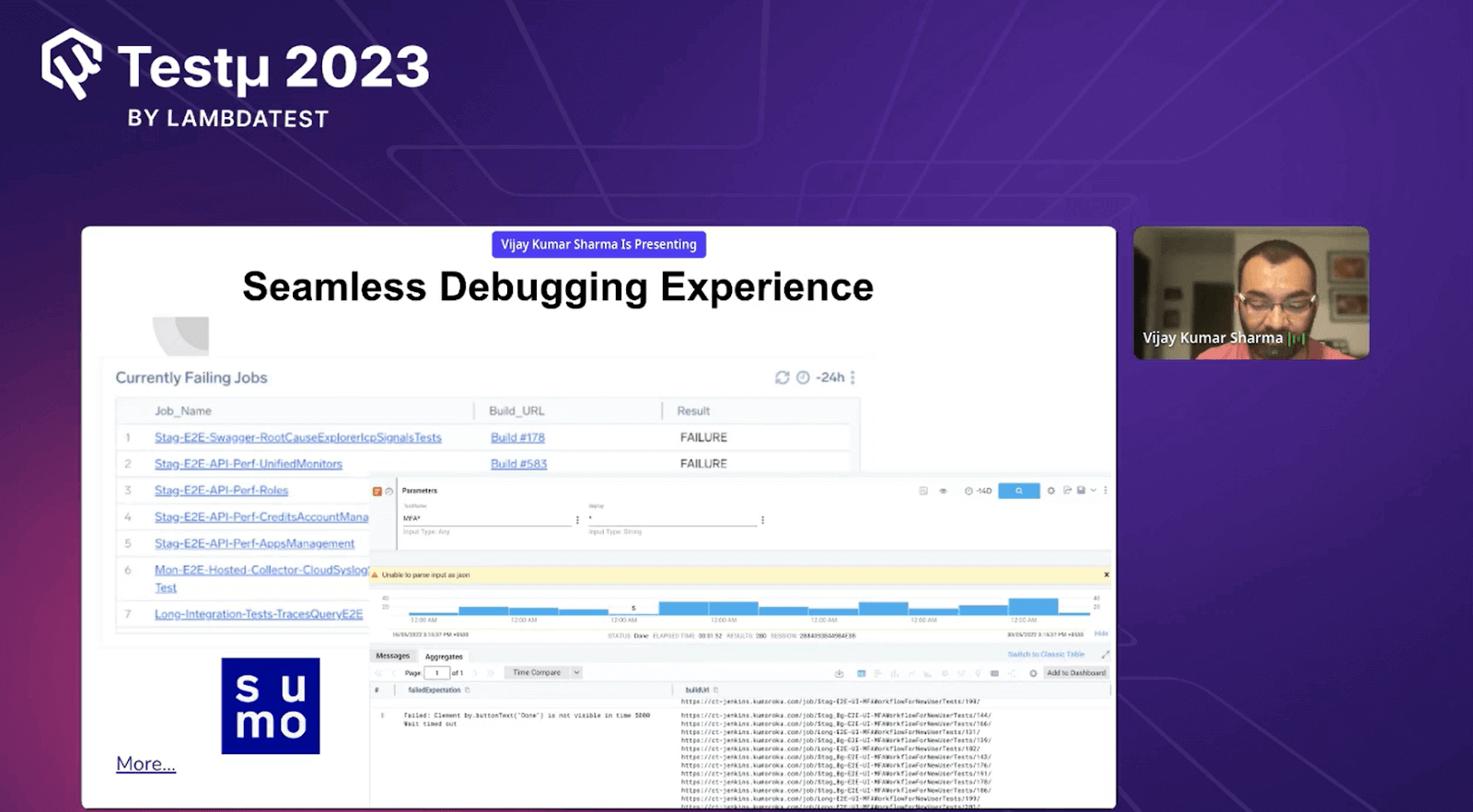Open Long-Integration-Tests-TracesQueryE2E job link

(259, 614)
